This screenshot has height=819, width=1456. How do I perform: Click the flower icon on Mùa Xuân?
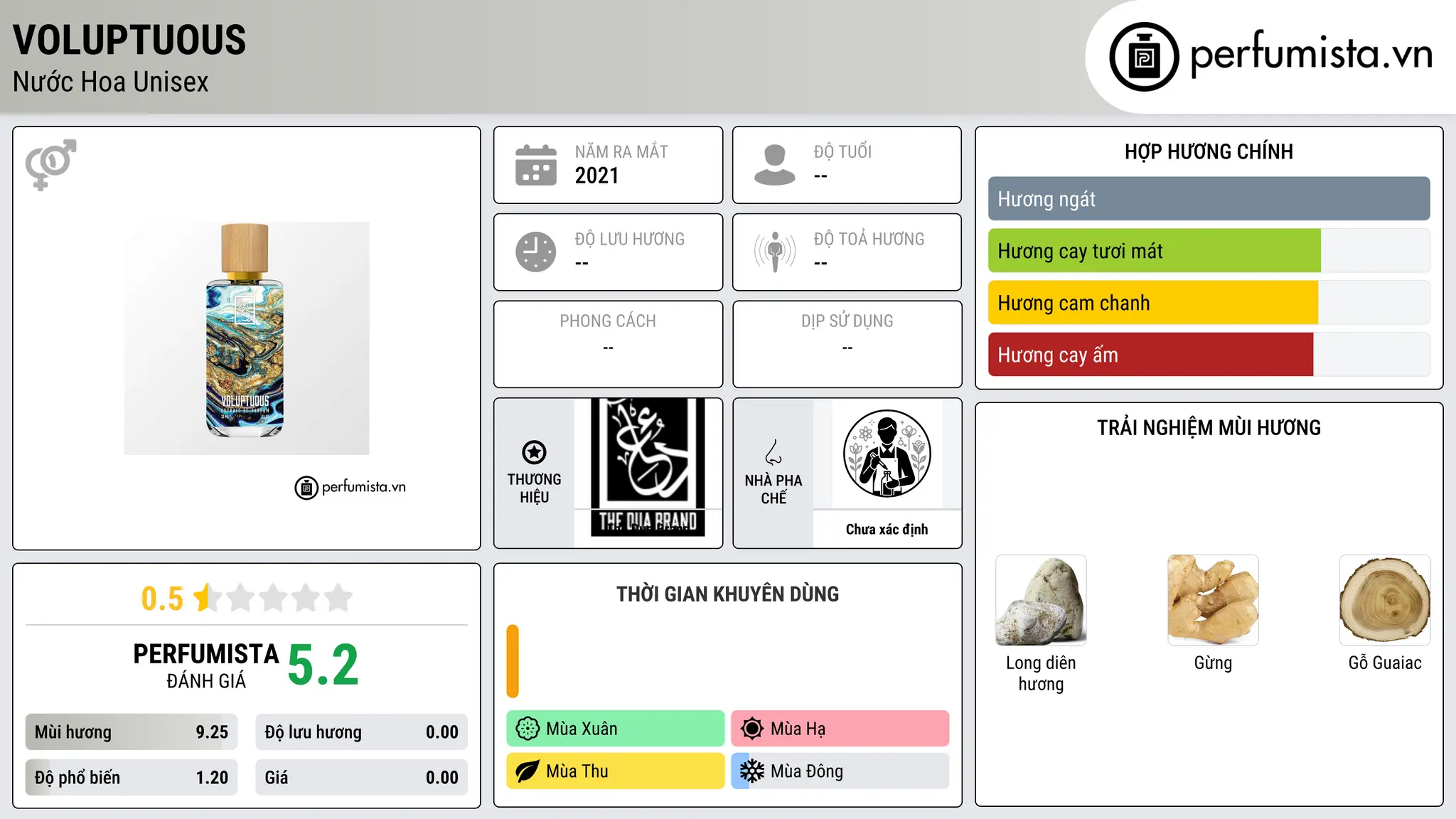528,729
